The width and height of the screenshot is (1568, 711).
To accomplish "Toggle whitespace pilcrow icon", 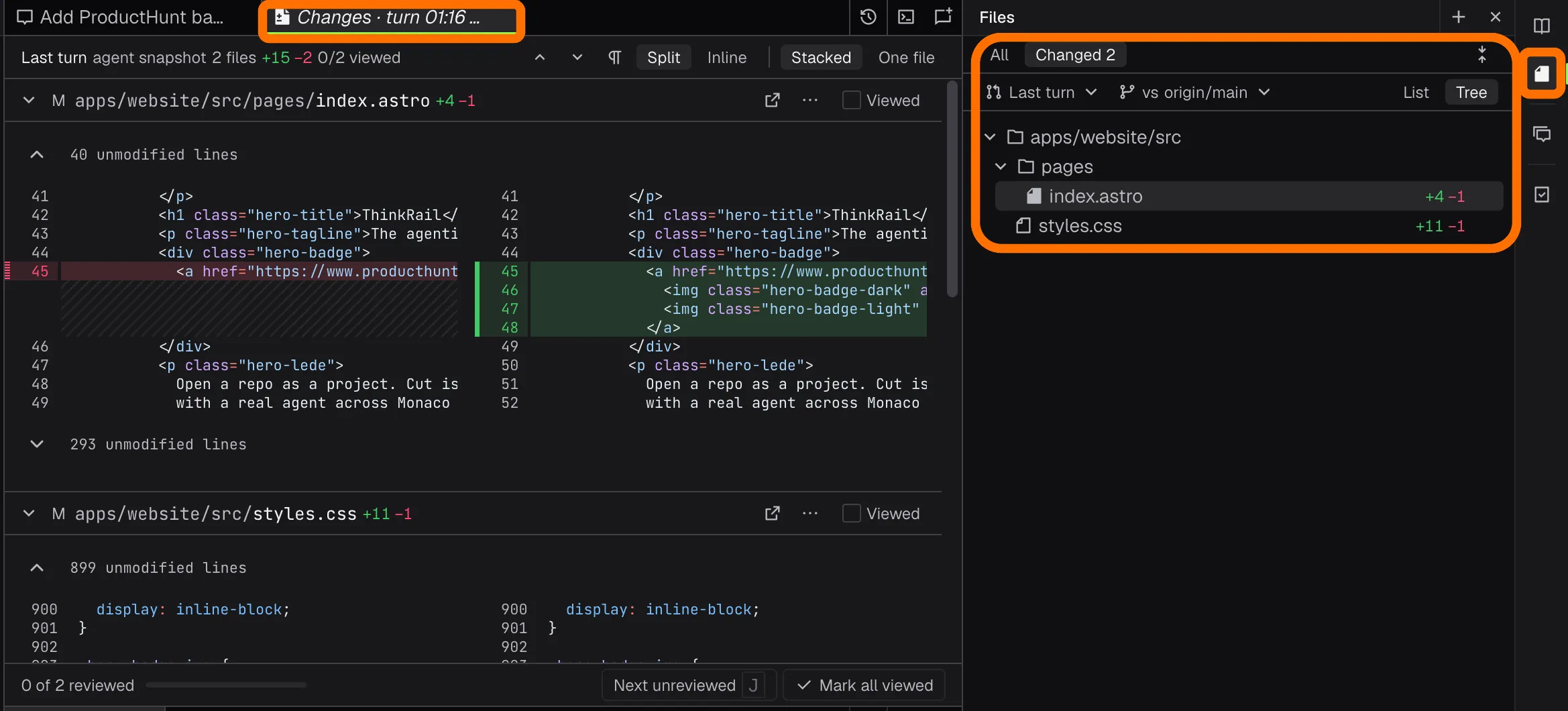I will click(x=615, y=58).
